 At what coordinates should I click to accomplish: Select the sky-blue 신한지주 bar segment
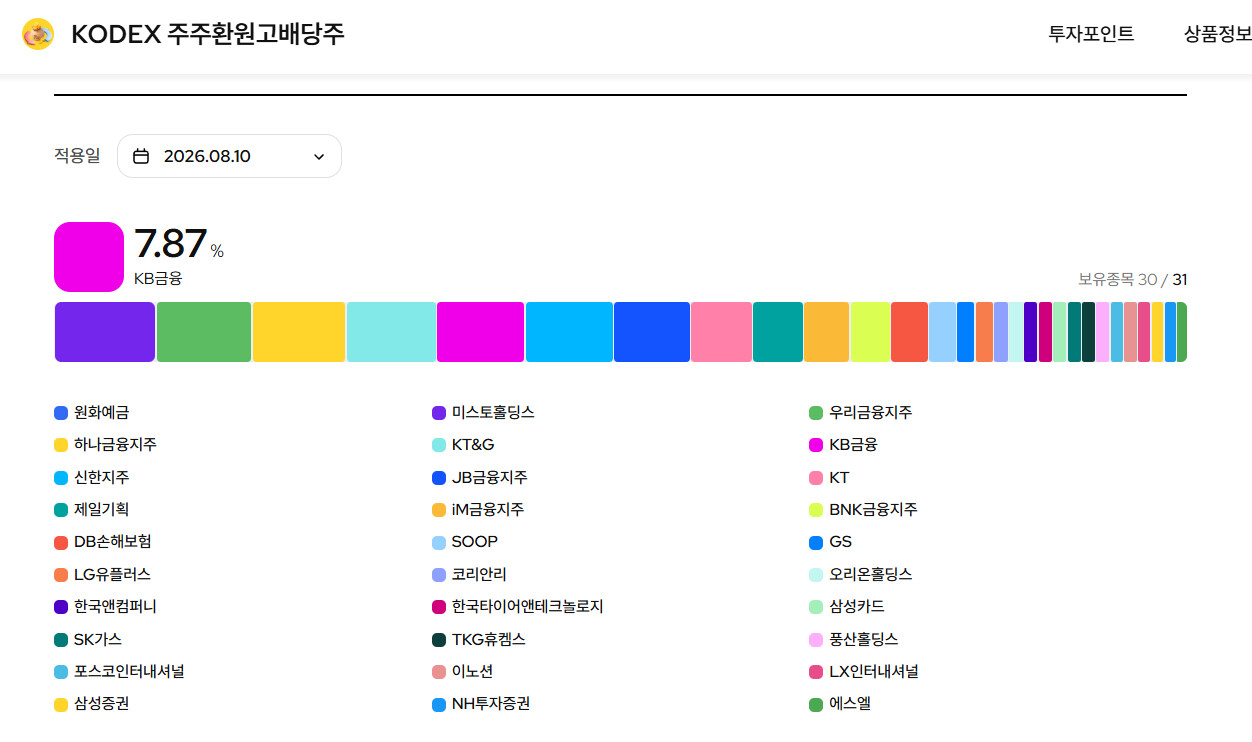click(569, 332)
